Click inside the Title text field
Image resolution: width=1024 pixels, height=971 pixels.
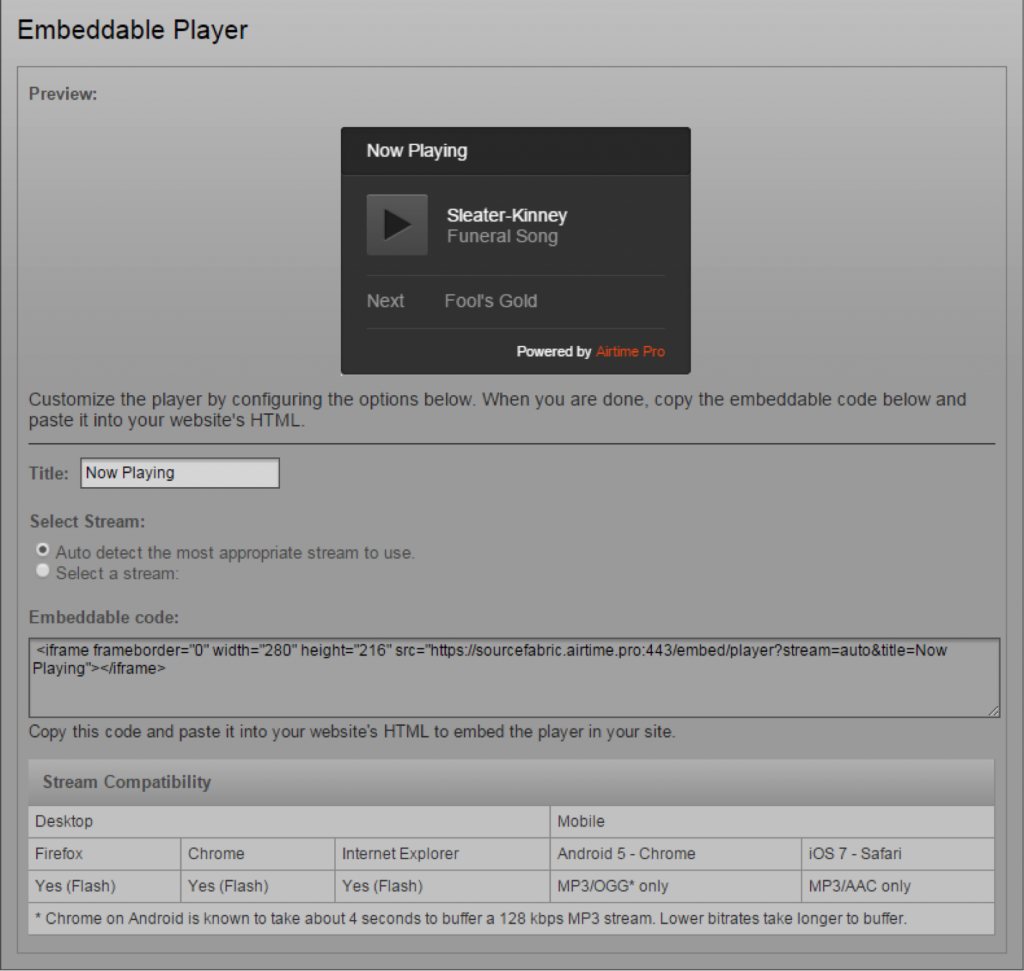click(x=179, y=472)
